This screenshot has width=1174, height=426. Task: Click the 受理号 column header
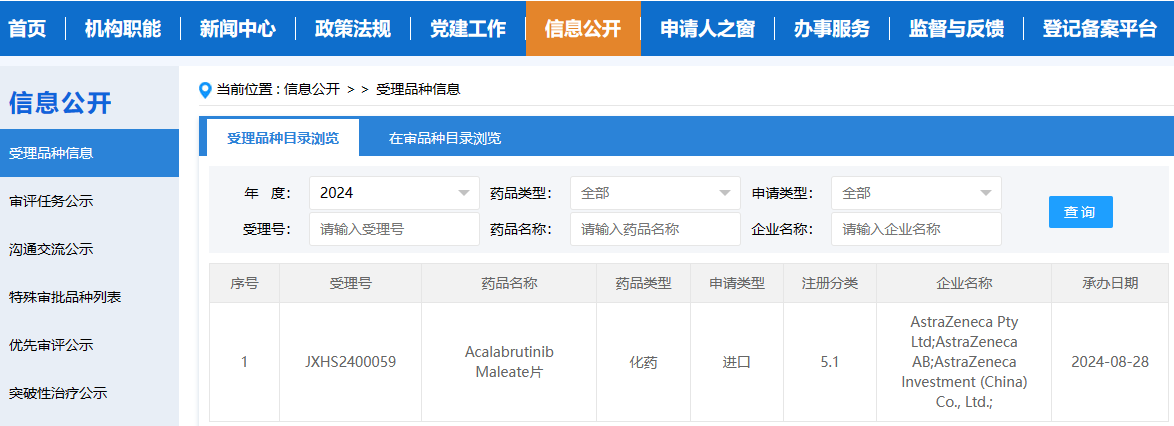[350, 284]
